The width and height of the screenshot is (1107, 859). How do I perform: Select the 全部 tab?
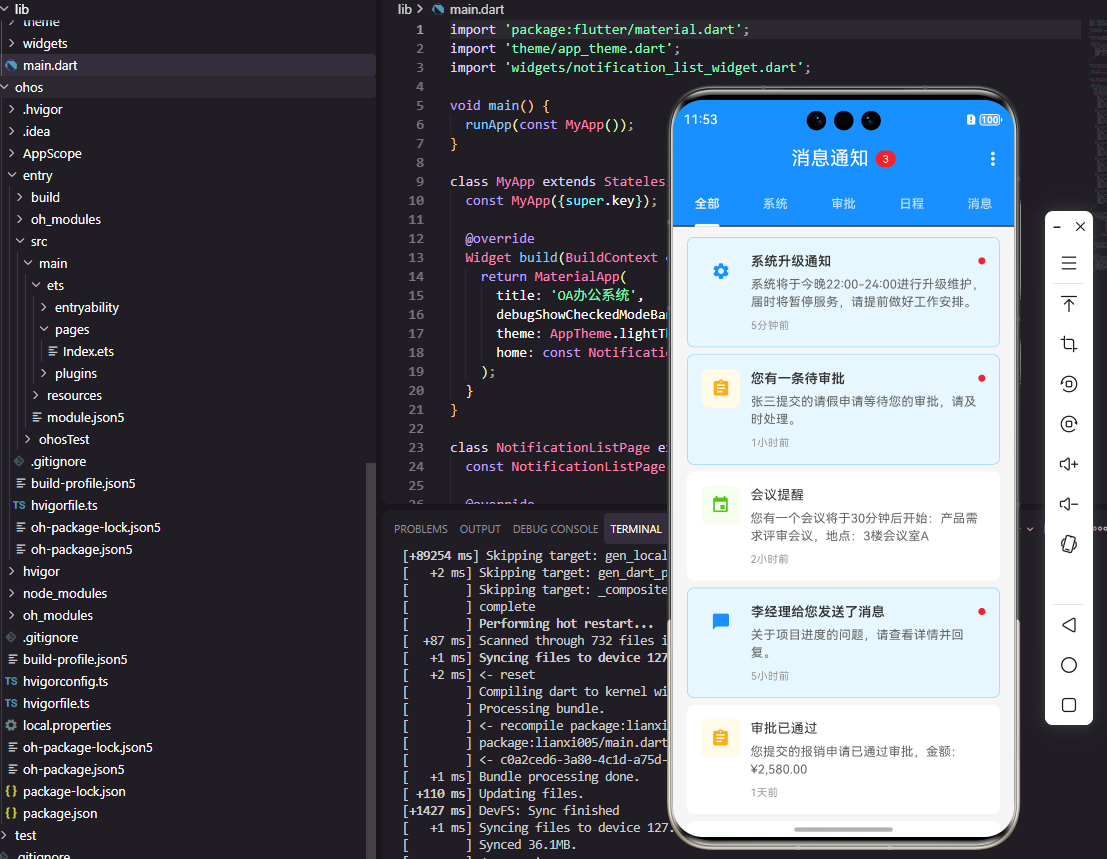[707, 203]
